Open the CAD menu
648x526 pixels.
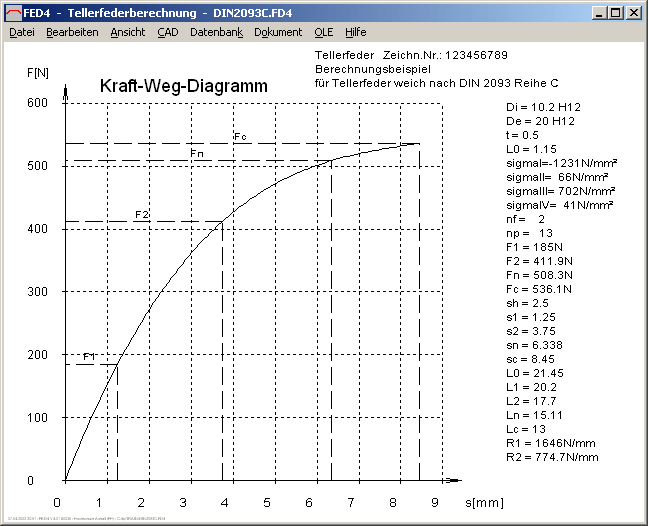(168, 32)
